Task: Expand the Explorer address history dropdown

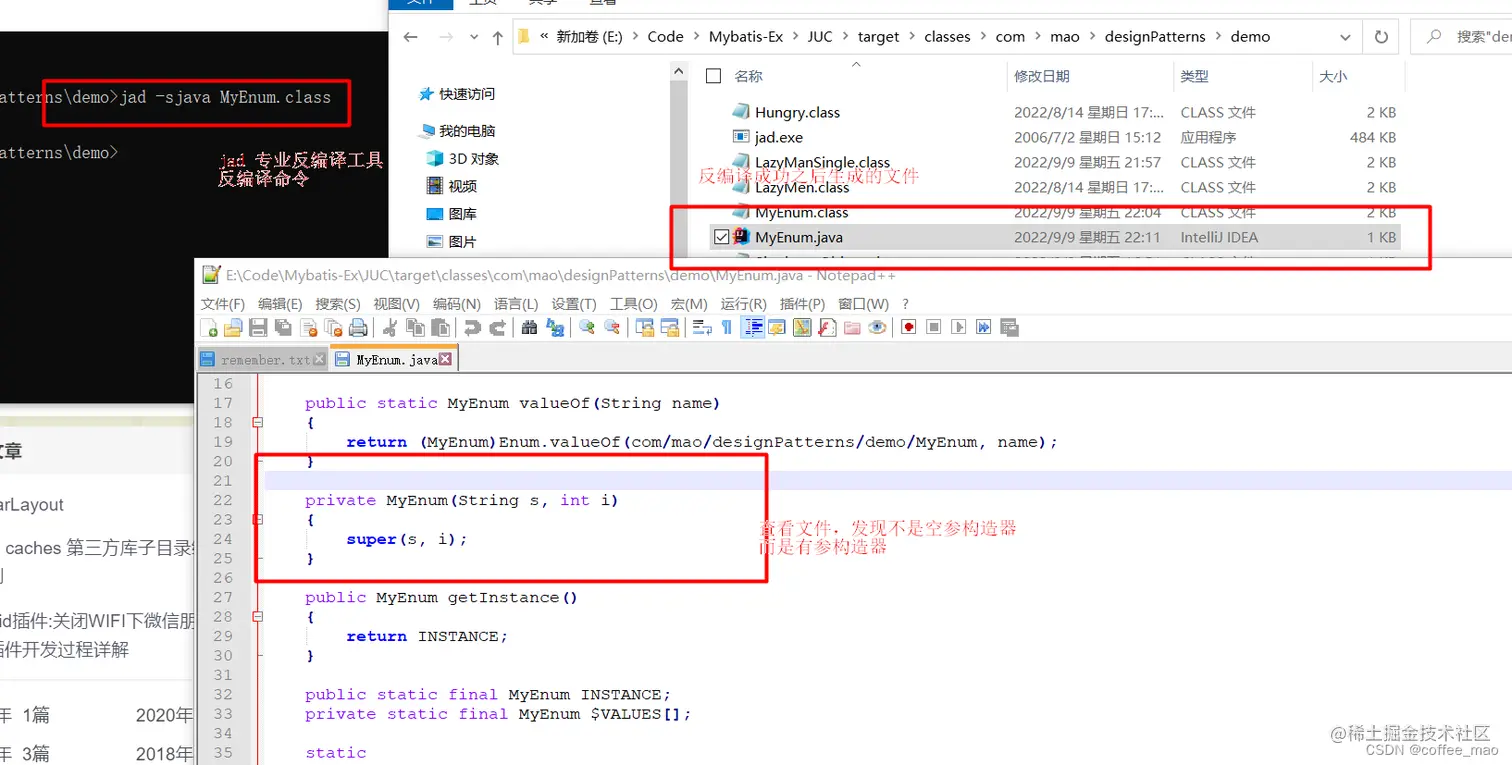Action: tap(1347, 37)
